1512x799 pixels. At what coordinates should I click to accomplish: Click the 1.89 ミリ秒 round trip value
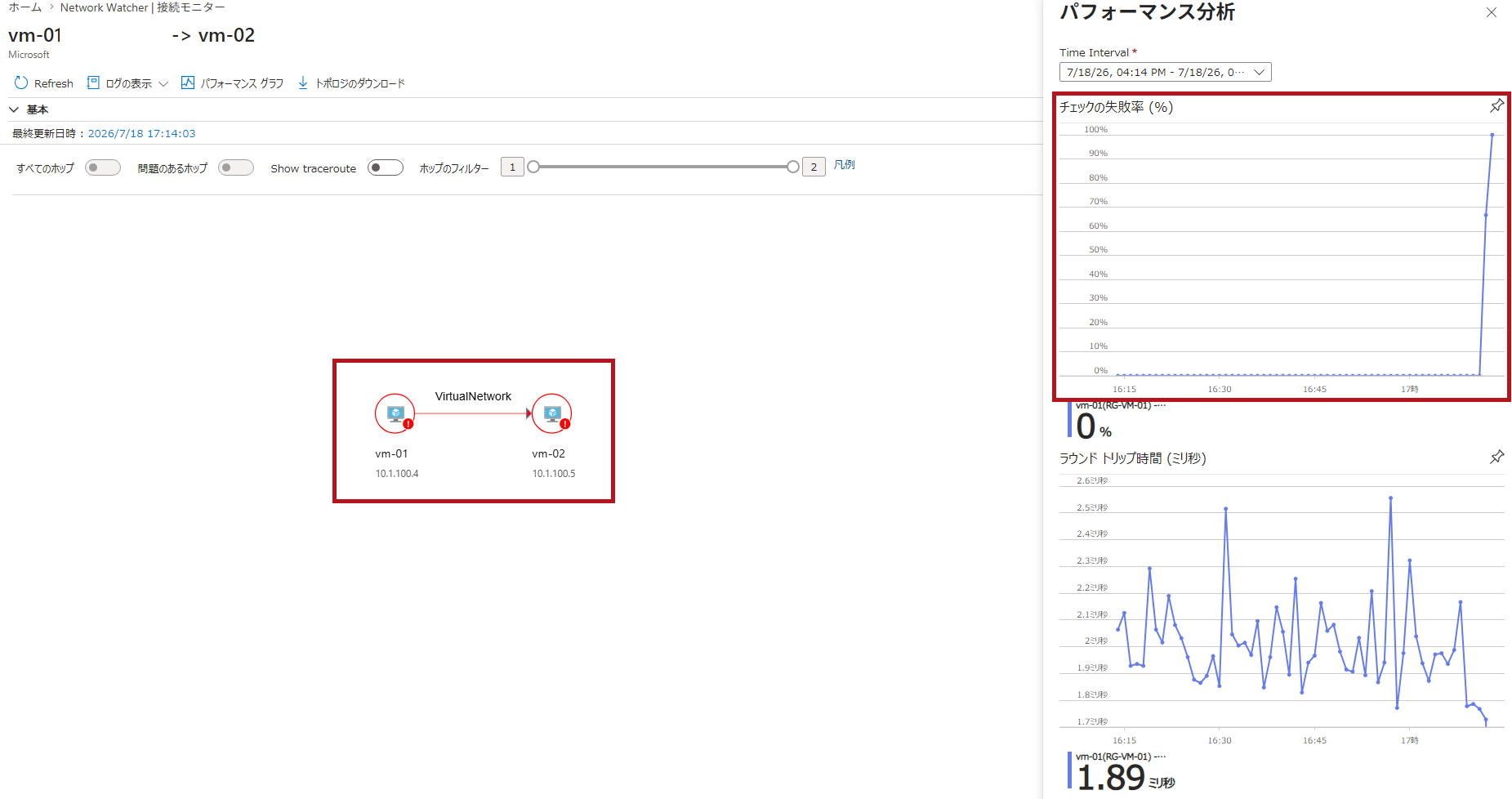1126,778
